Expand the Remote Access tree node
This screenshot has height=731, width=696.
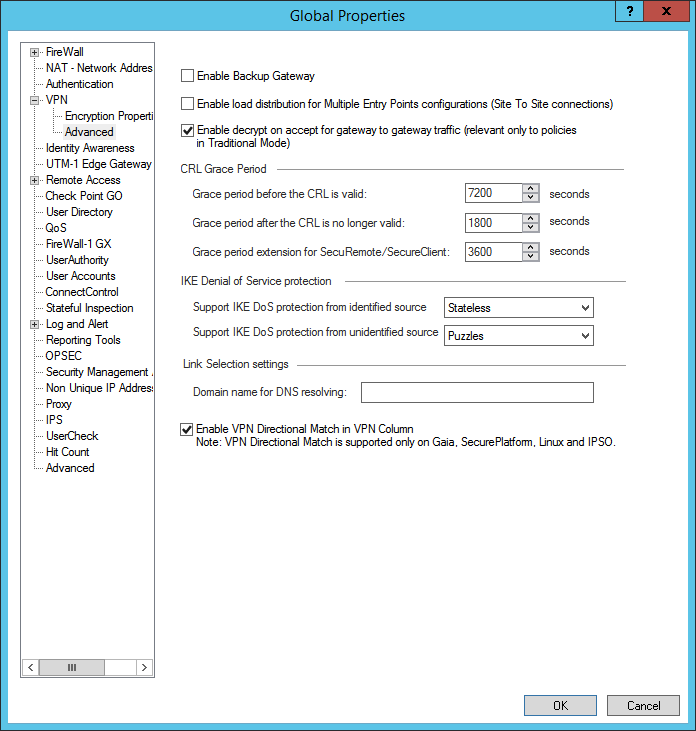tap(35, 180)
